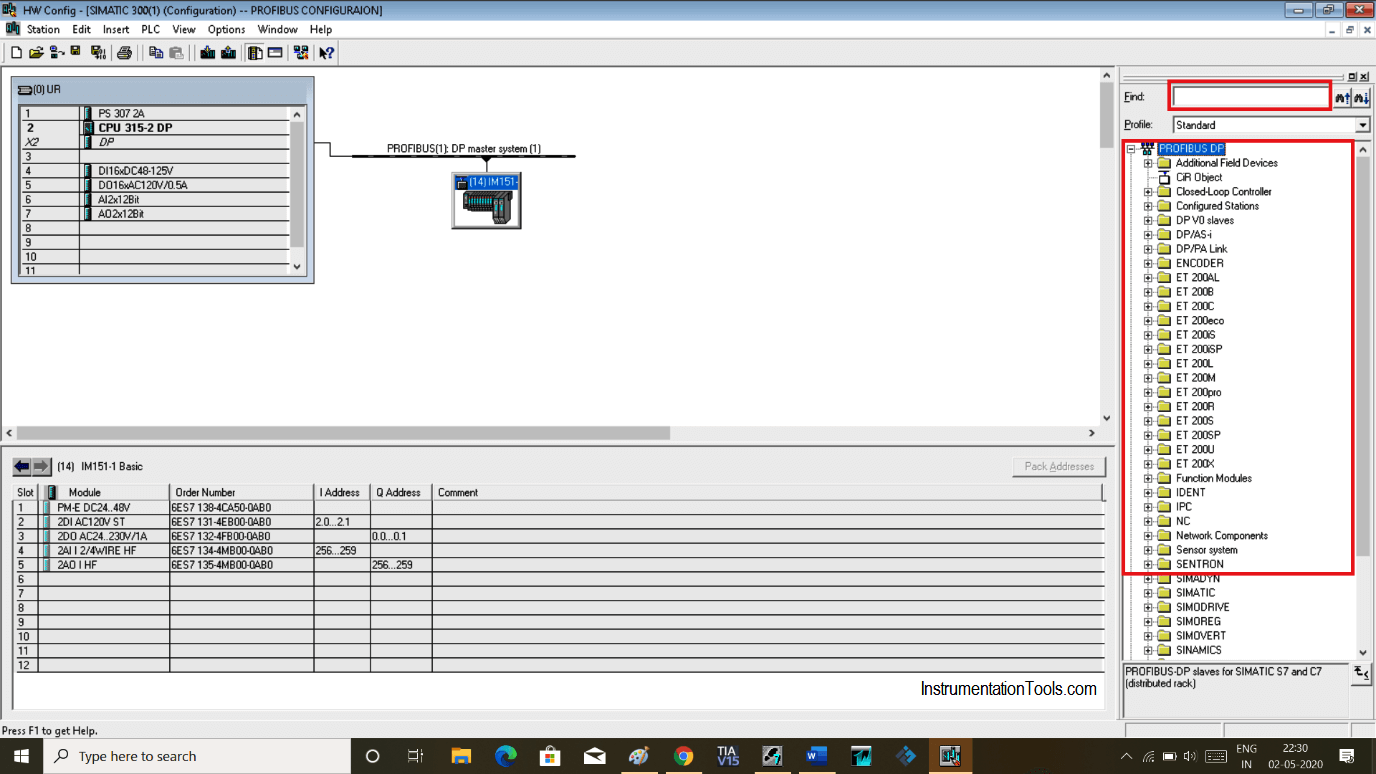Click the Configure Network toolbar icon
Screen dimensions: 1376x774
(301, 52)
